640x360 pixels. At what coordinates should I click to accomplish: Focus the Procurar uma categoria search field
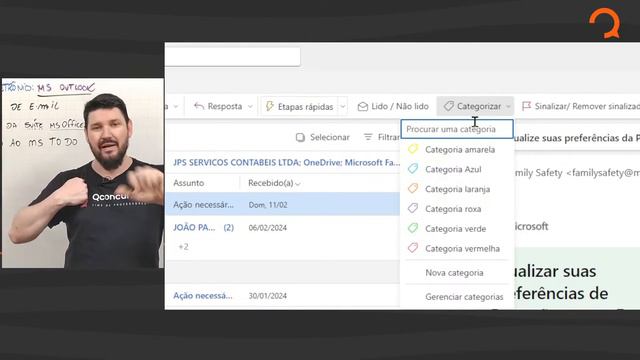[457, 129]
